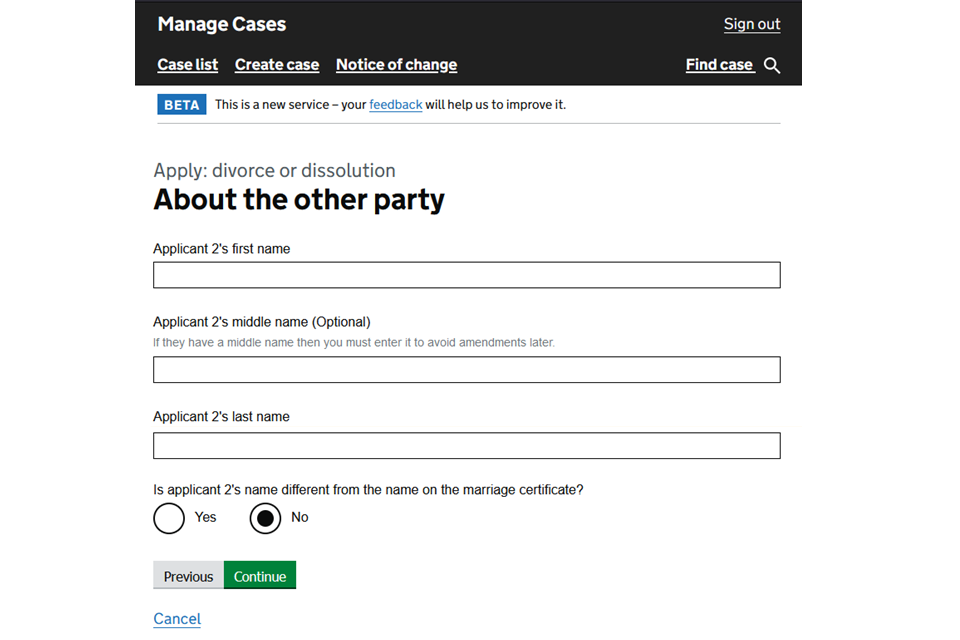
Task: Sign out of the service
Action: (751, 24)
